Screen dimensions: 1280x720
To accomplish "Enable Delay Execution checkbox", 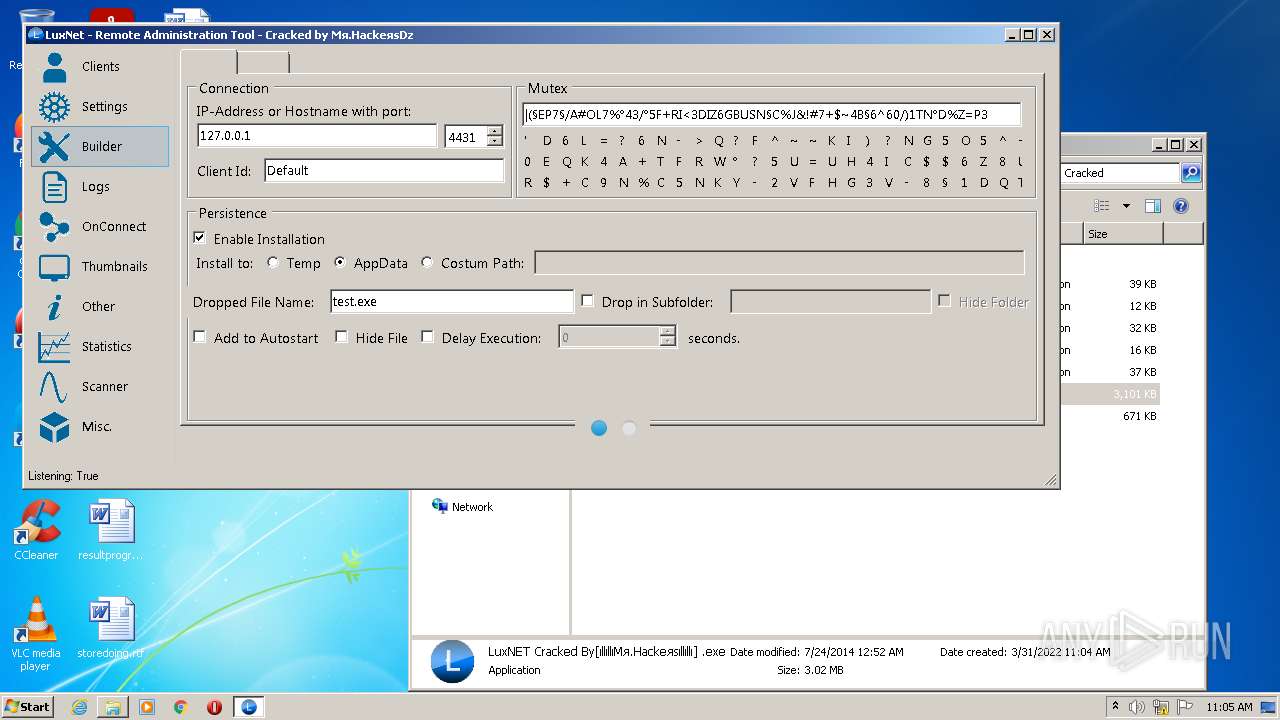I will tap(427, 337).
